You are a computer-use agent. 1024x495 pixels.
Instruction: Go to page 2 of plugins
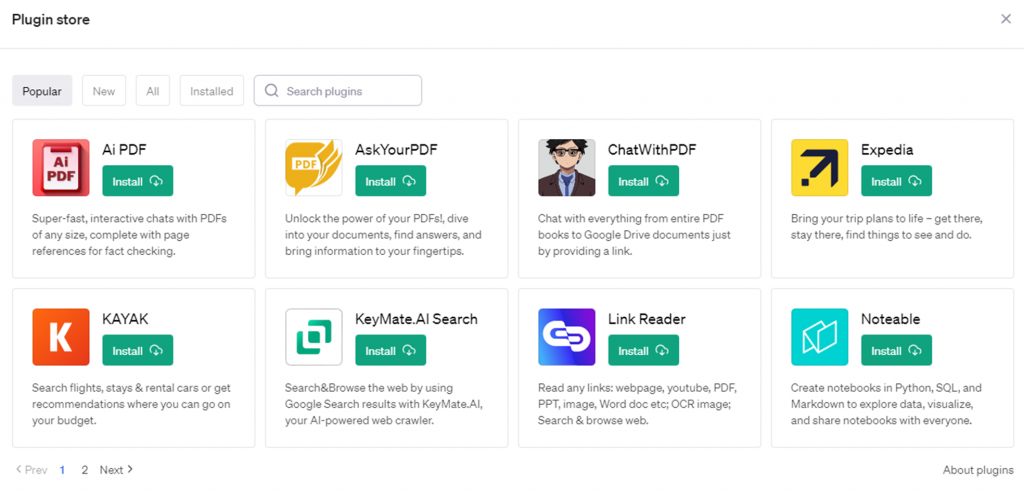tap(85, 470)
